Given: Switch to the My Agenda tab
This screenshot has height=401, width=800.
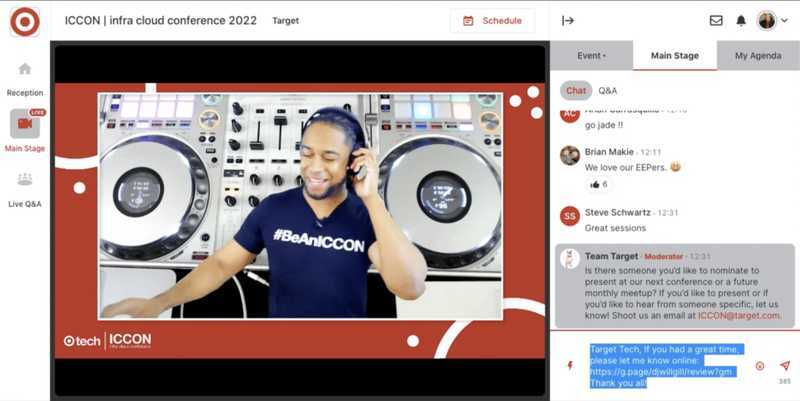Looking at the screenshot, I should 758,56.
